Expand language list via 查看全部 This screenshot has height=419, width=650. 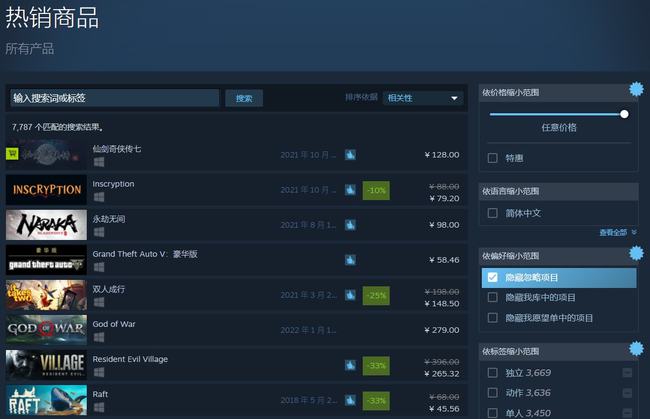tap(618, 233)
